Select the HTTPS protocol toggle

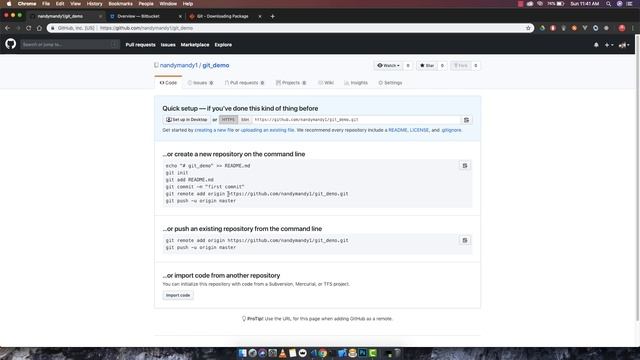coord(228,120)
